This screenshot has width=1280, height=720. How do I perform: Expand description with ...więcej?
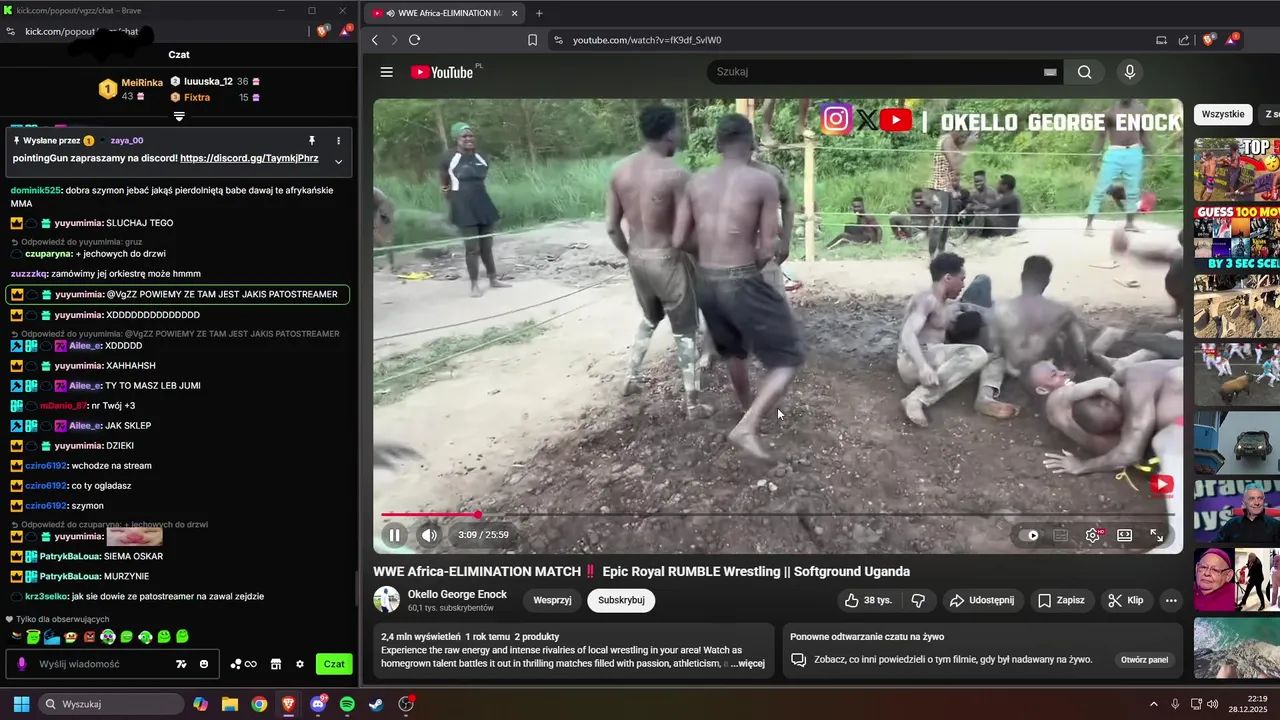pos(747,663)
